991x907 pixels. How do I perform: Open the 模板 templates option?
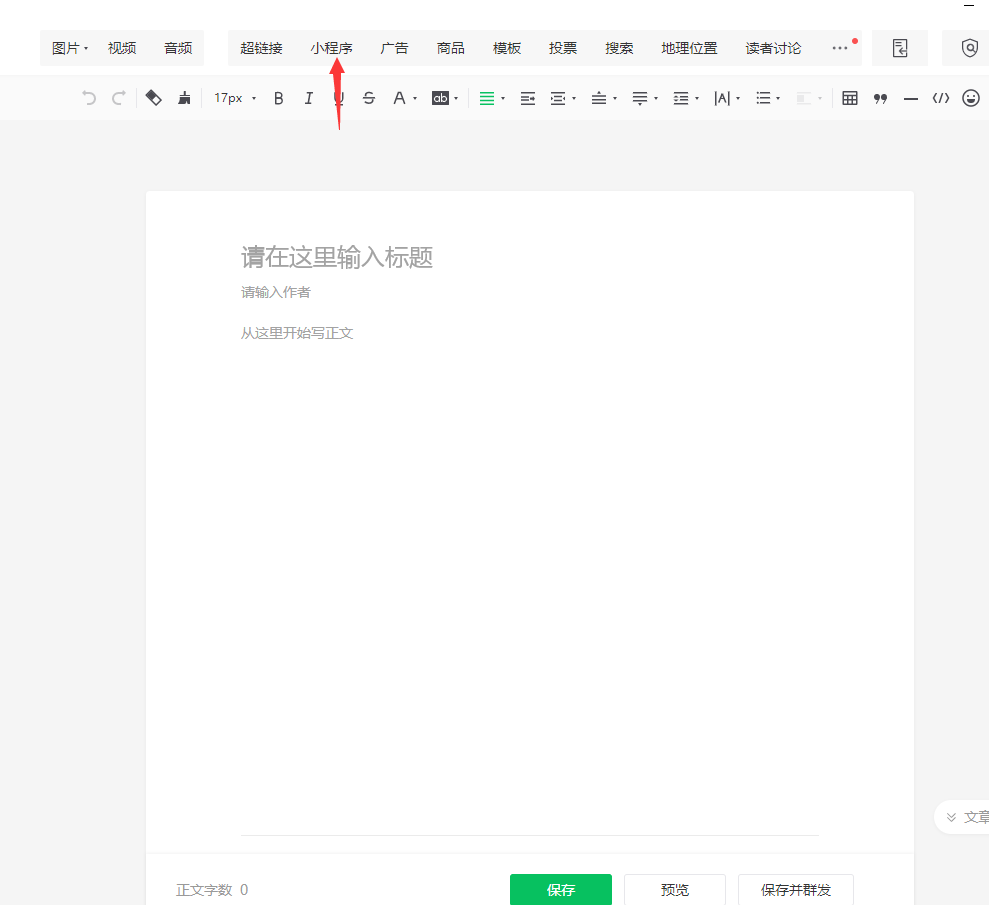507,48
